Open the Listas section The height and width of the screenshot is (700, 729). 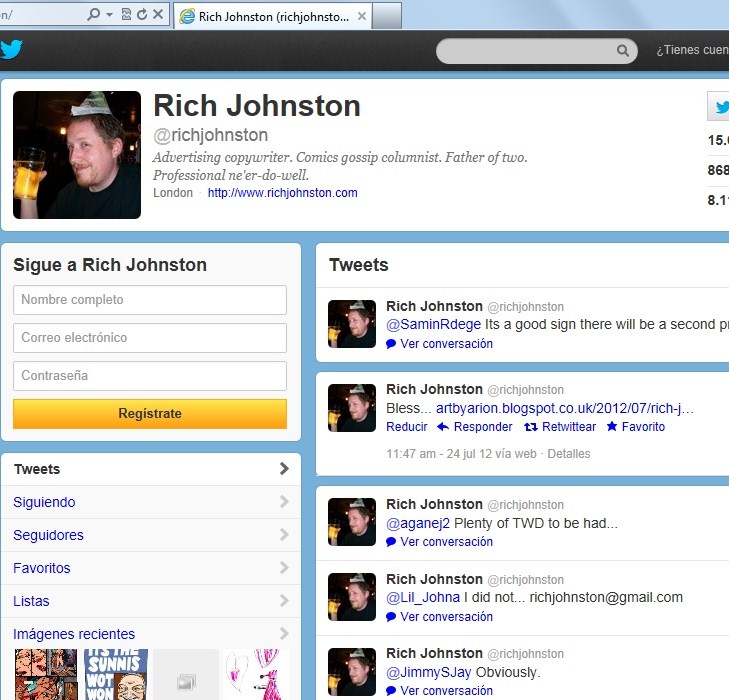click(x=151, y=601)
